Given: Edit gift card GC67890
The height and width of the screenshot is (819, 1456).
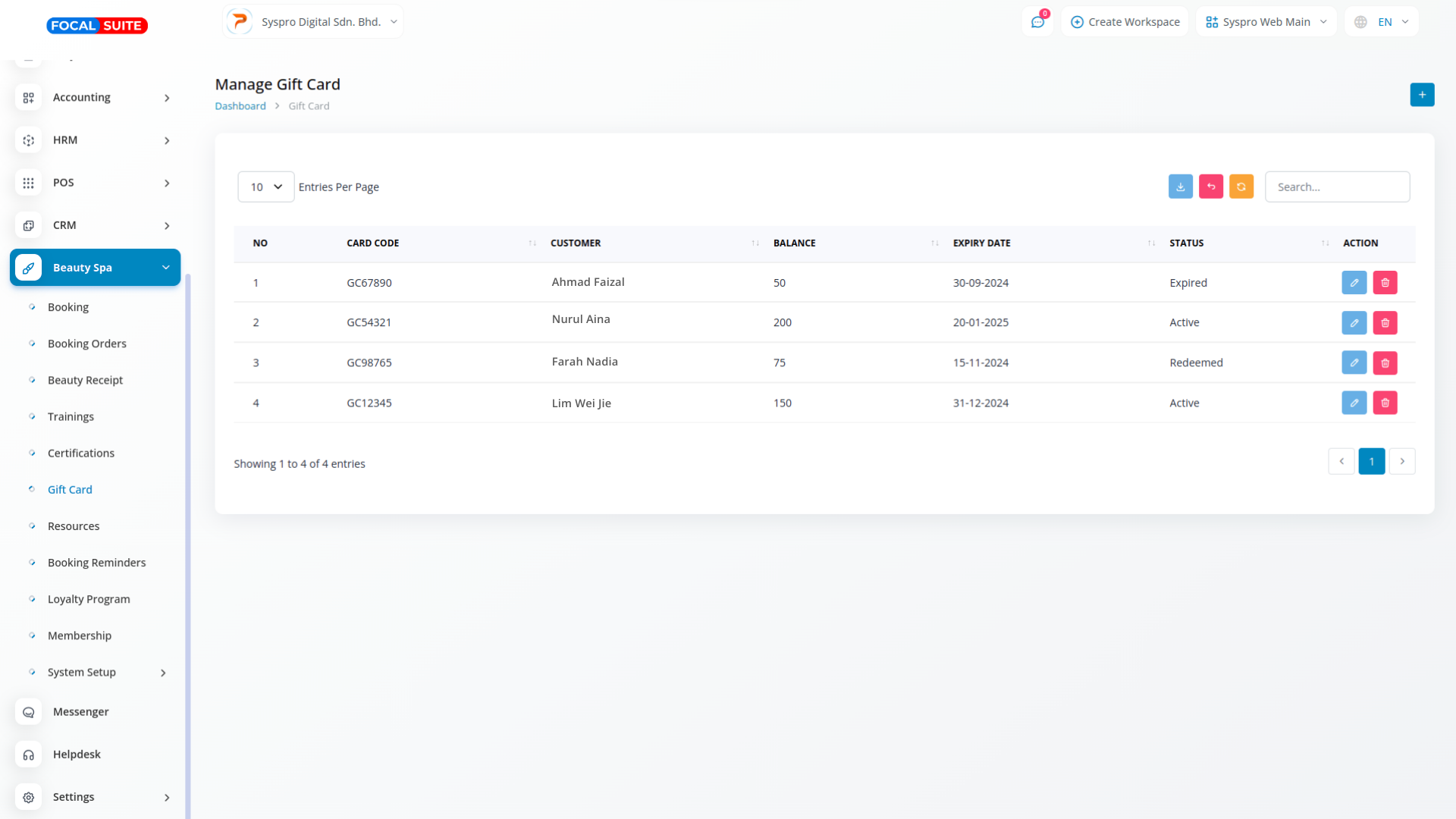Looking at the screenshot, I should tap(1354, 283).
